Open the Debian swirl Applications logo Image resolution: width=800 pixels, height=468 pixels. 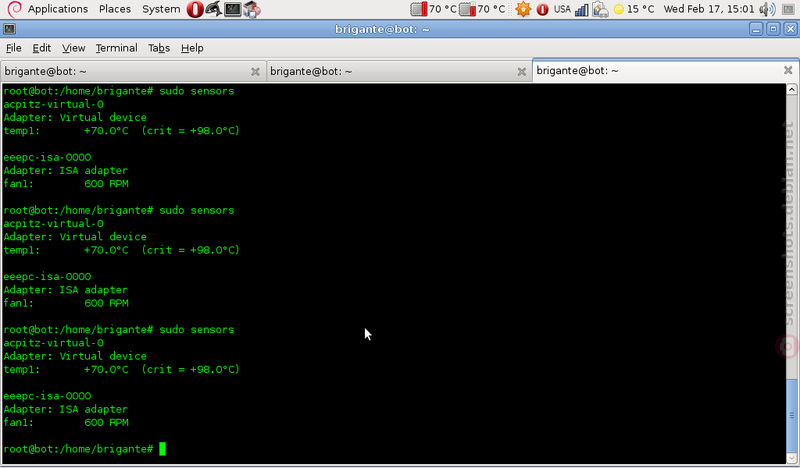pyautogui.click(x=14, y=9)
